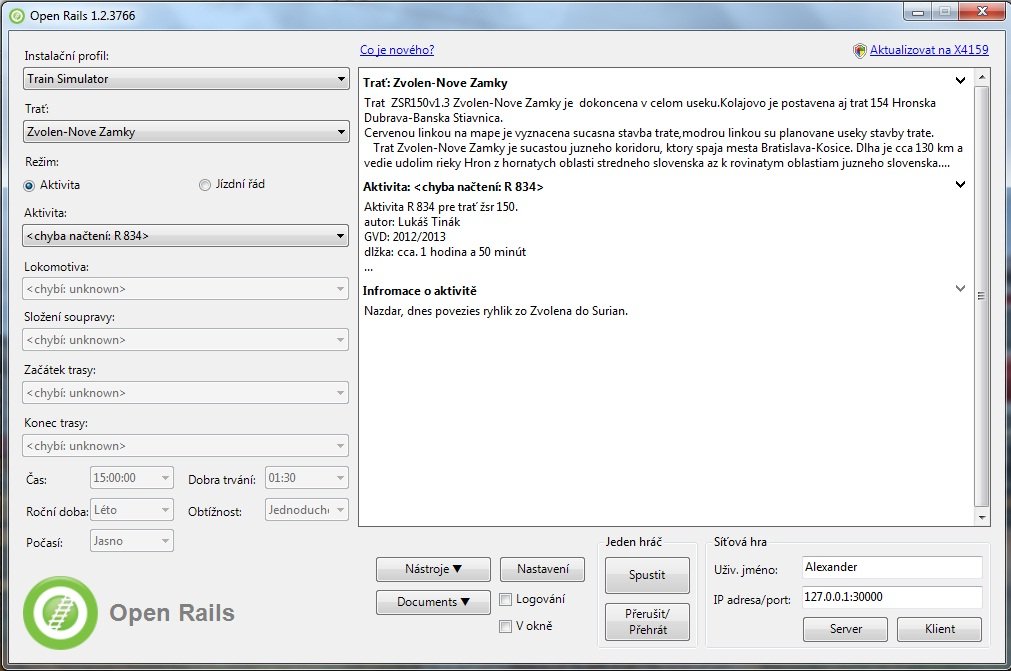1011x671 pixels.
Task: Open the Aktivita dropdown
Action: (186, 236)
